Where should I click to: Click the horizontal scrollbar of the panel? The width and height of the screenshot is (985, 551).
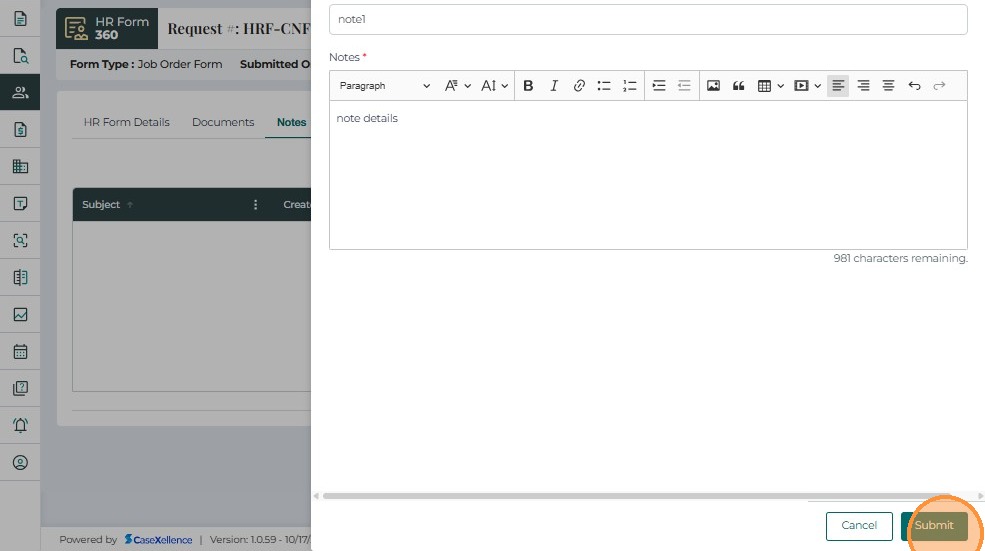(637, 496)
